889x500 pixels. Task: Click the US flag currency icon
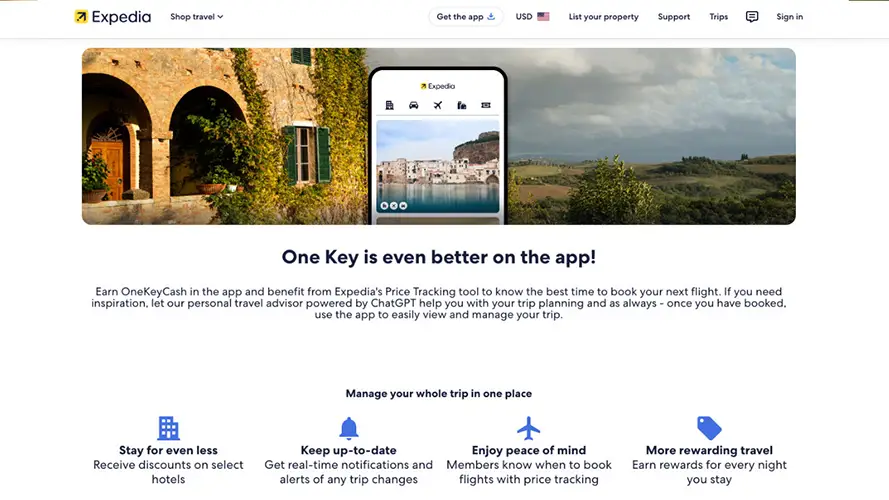pyautogui.click(x=543, y=16)
